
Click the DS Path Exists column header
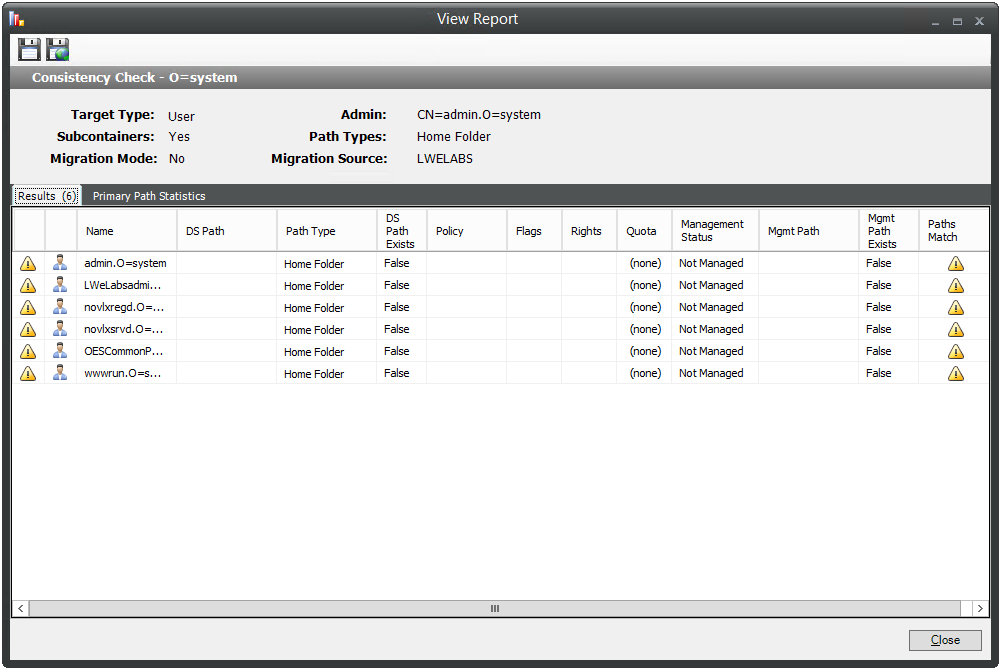pyautogui.click(x=402, y=231)
